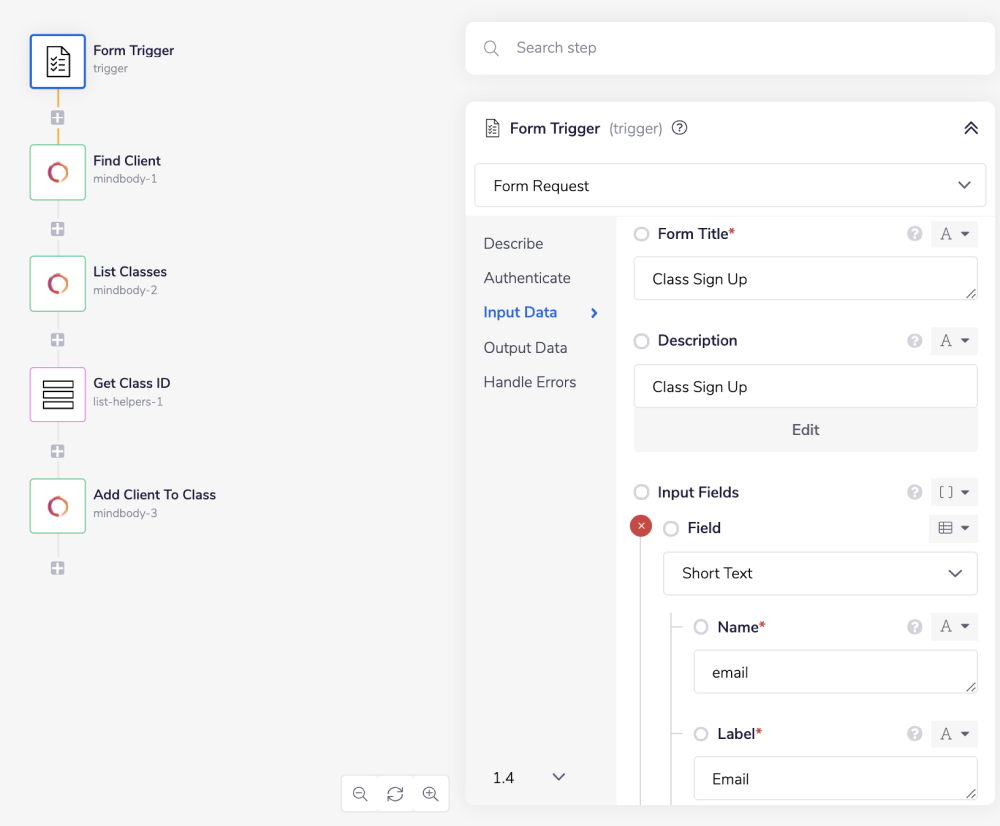The image size is (1000, 826).
Task: Open the Handle Errors tab
Action: point(530,382)
